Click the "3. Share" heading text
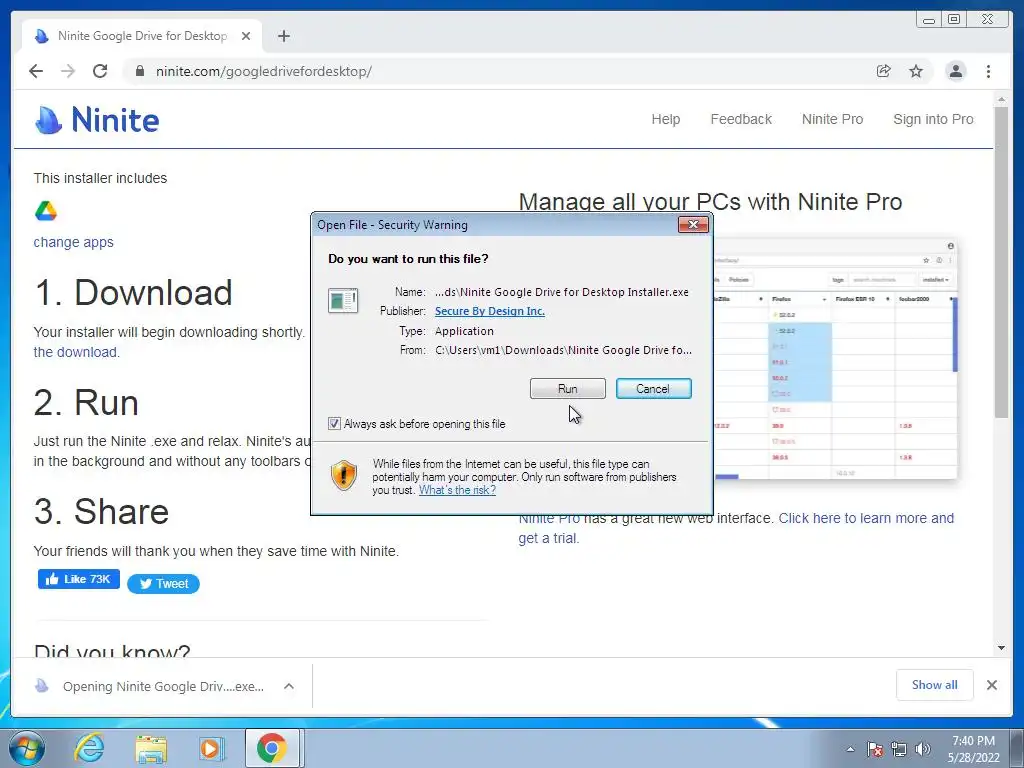 [x=101, y=511]
